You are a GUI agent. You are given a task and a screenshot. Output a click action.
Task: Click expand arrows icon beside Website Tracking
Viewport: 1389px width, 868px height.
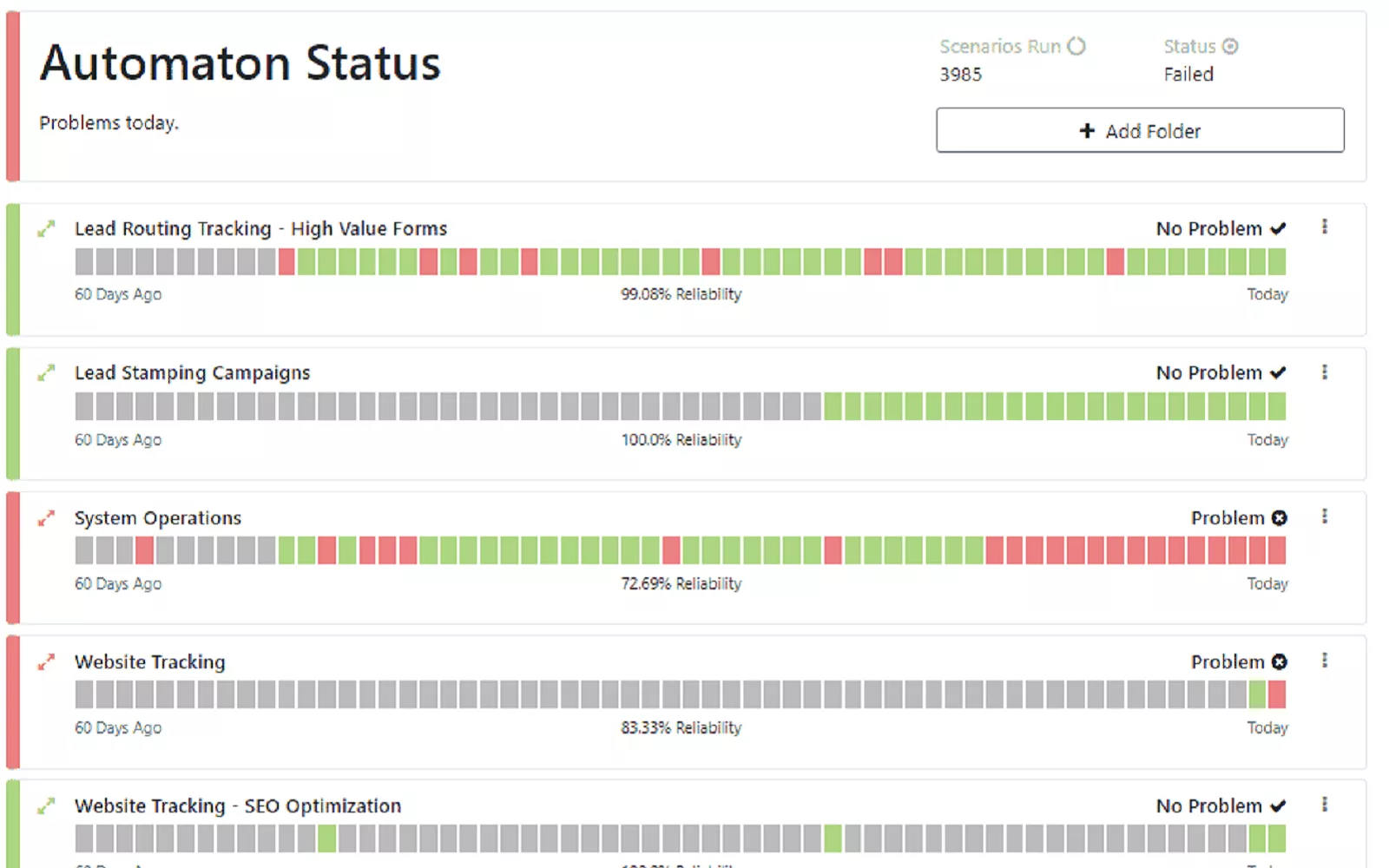tap(46, 662)
